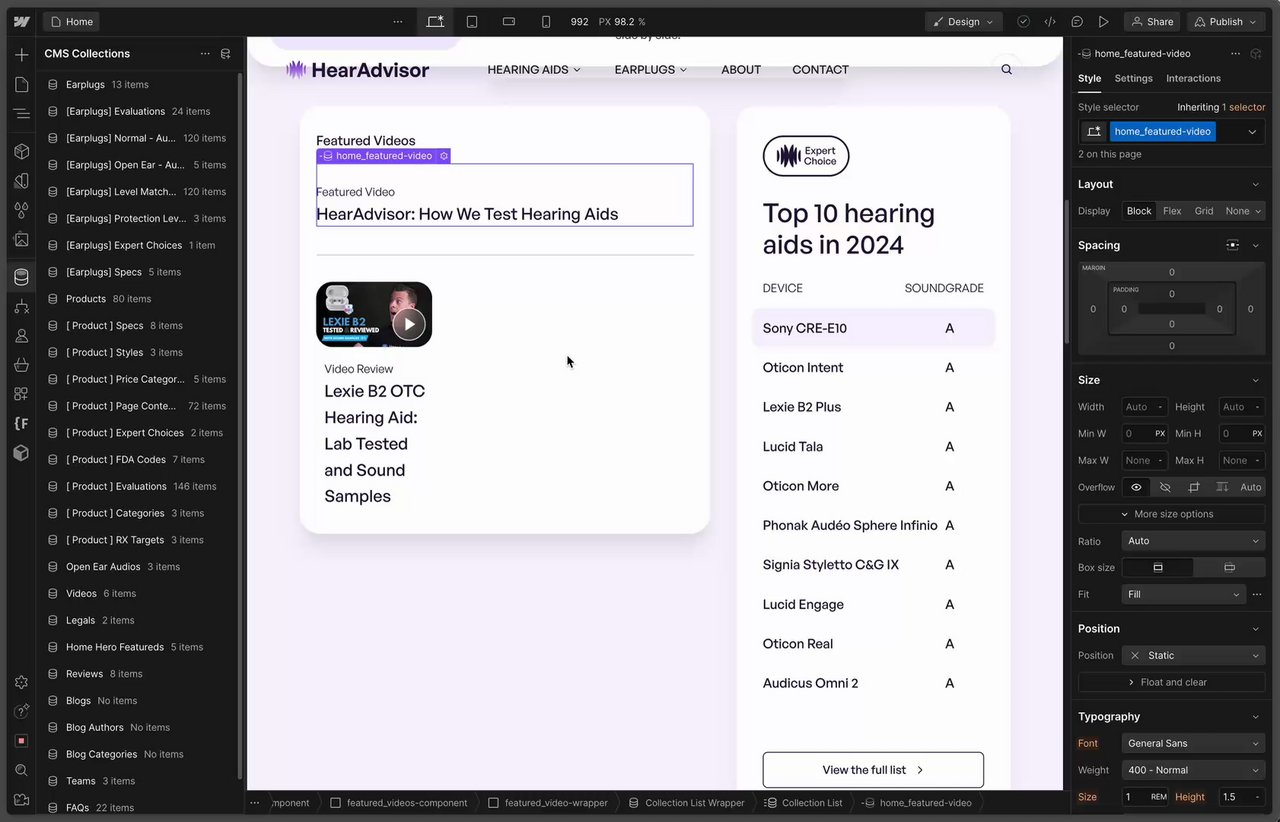Screen dimensions: 1280x822
Task: Click the ABOUT nav link
Action: pos(741,69)
